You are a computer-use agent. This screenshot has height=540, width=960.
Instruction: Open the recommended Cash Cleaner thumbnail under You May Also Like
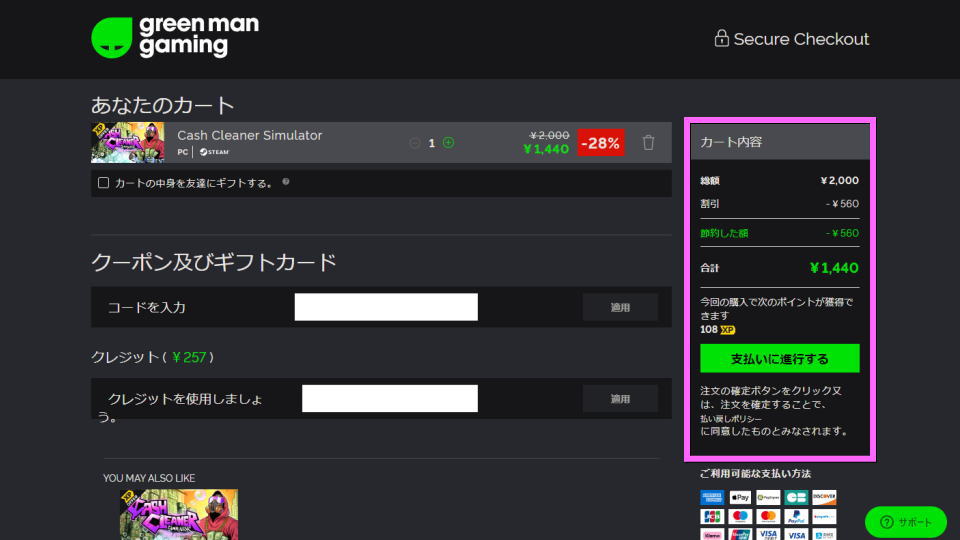[x=179, y=514]
